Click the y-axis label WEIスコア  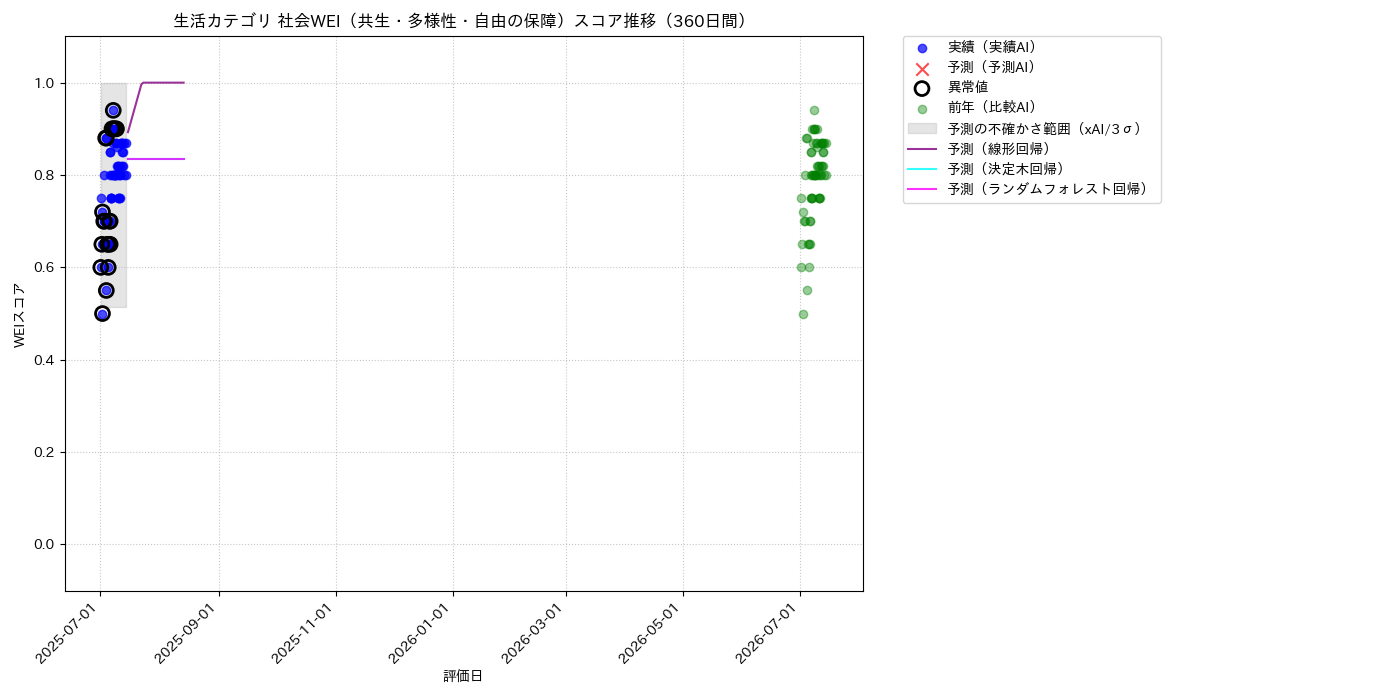[20, 315]
